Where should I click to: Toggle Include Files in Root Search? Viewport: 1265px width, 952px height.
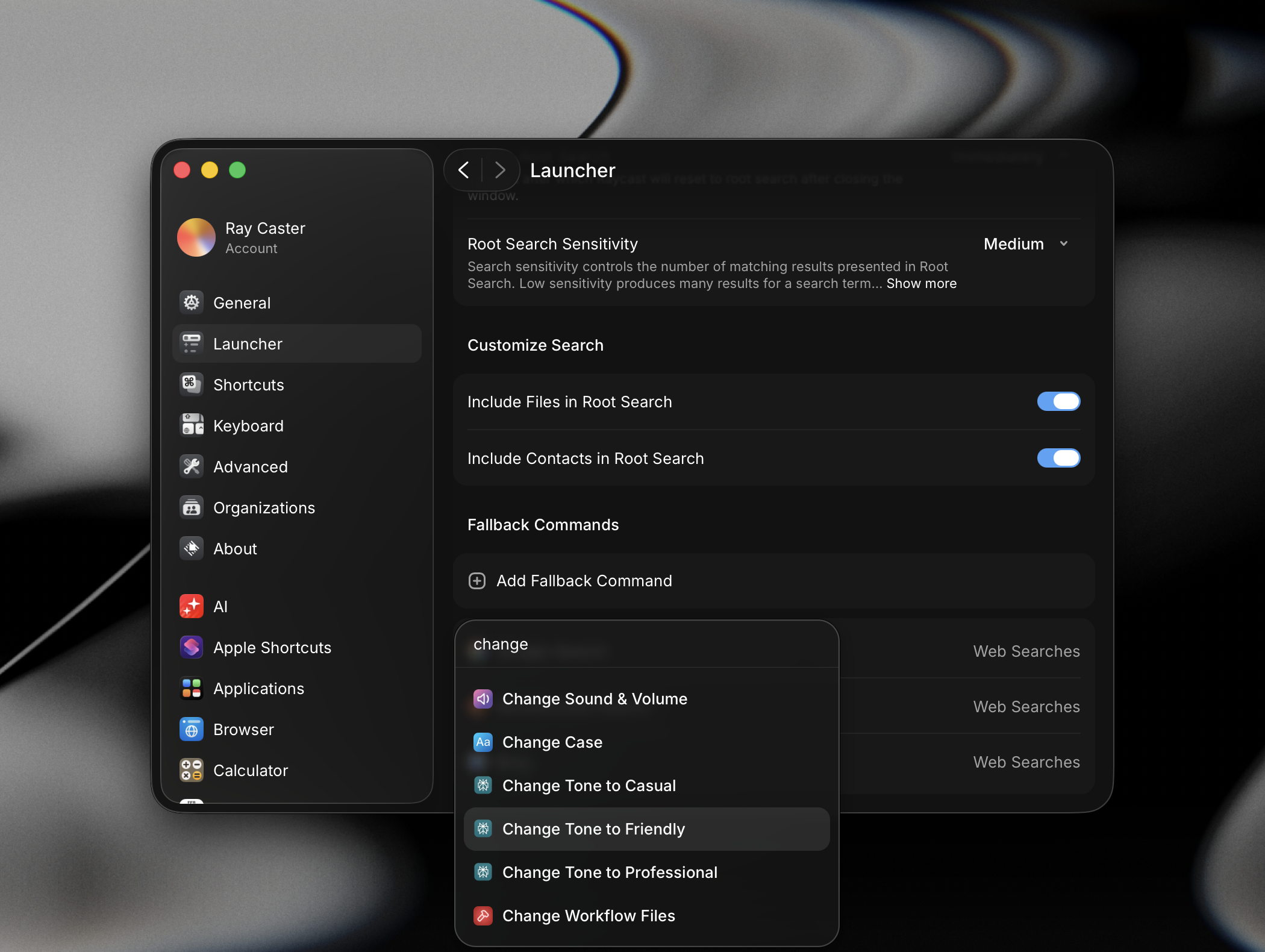pyautogui.click(x=1058, y=401)
